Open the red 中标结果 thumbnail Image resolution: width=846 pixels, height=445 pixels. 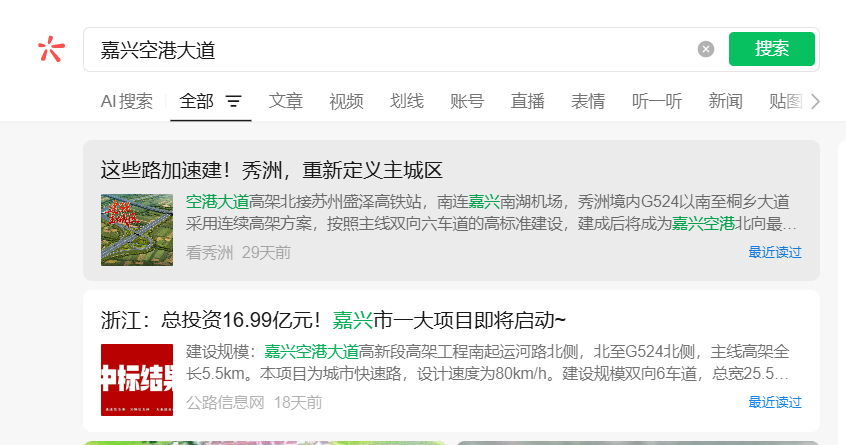(x=137, y=380)
